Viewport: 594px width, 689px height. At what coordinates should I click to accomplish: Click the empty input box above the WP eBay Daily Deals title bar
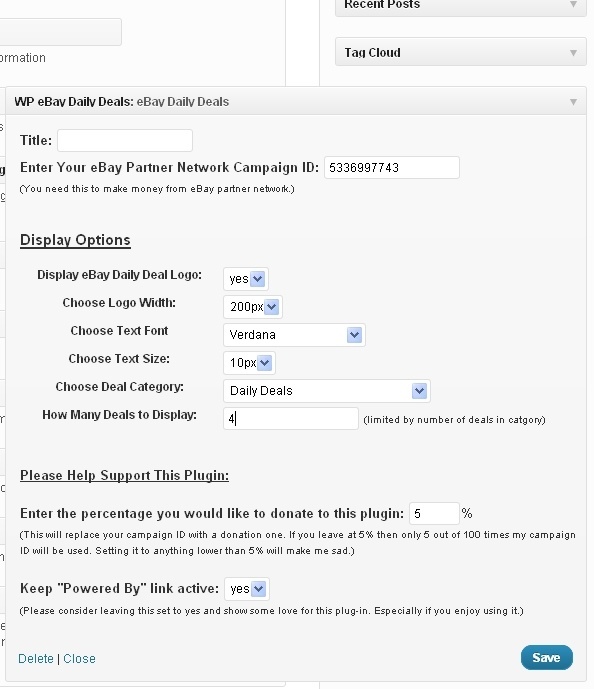60,32
